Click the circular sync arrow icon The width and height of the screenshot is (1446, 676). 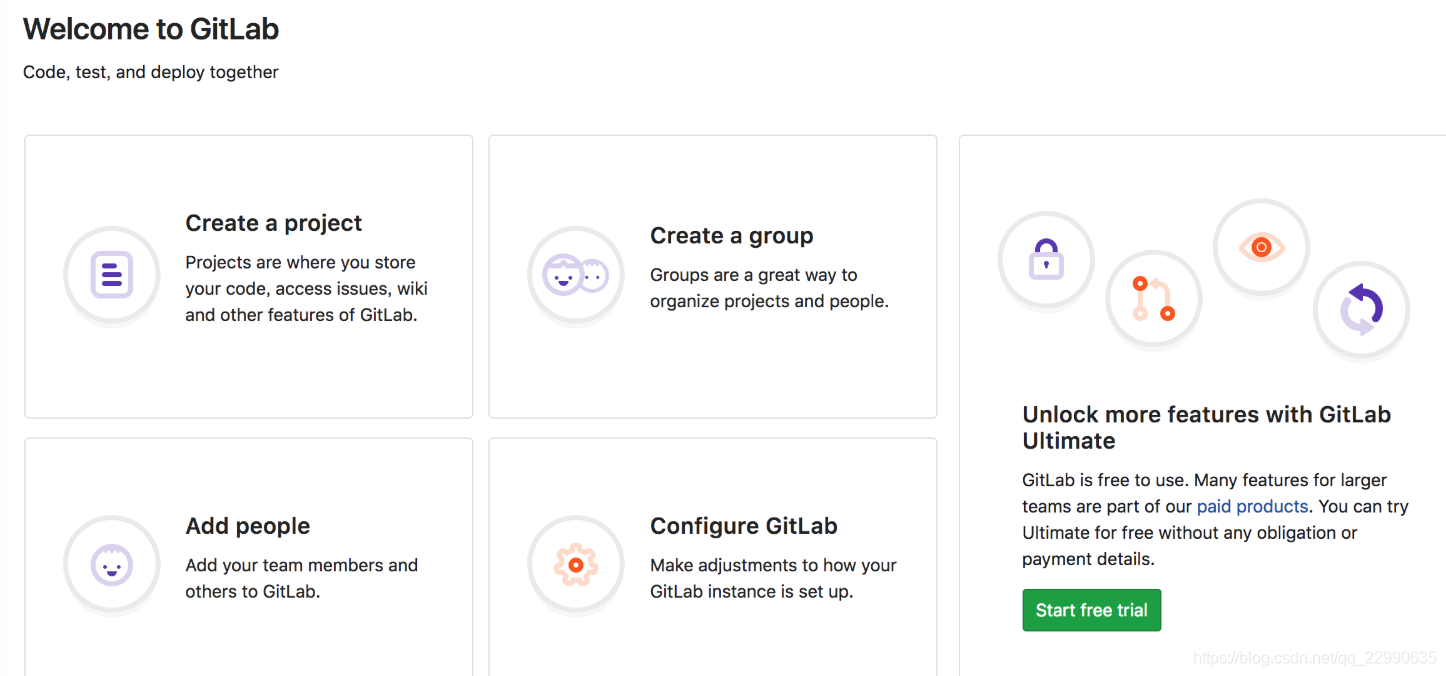[1361, 310]
